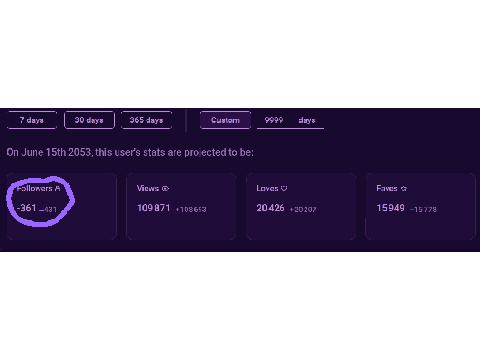
Task: Click the projected views value 109871
Action: click(154, 208)
